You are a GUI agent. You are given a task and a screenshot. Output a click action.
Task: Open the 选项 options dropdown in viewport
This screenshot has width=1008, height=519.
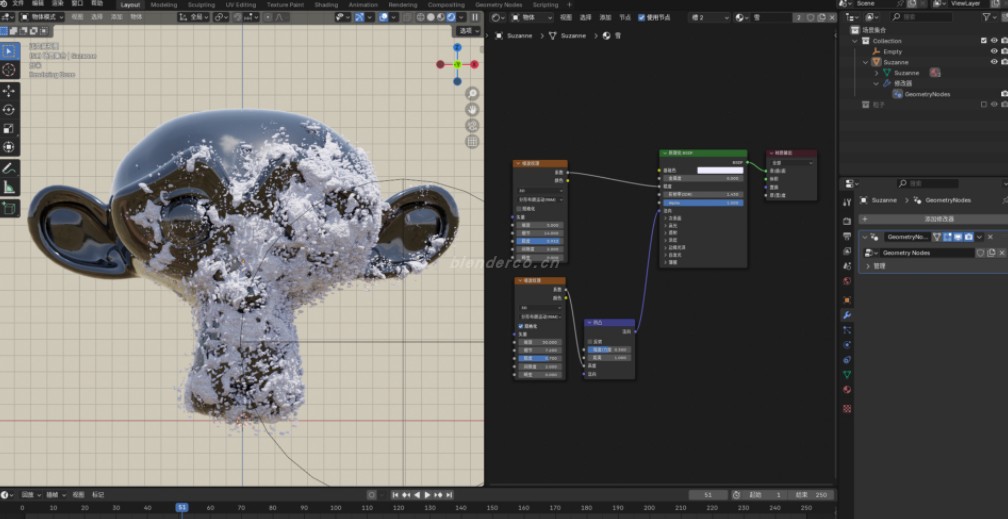[469, 31]
